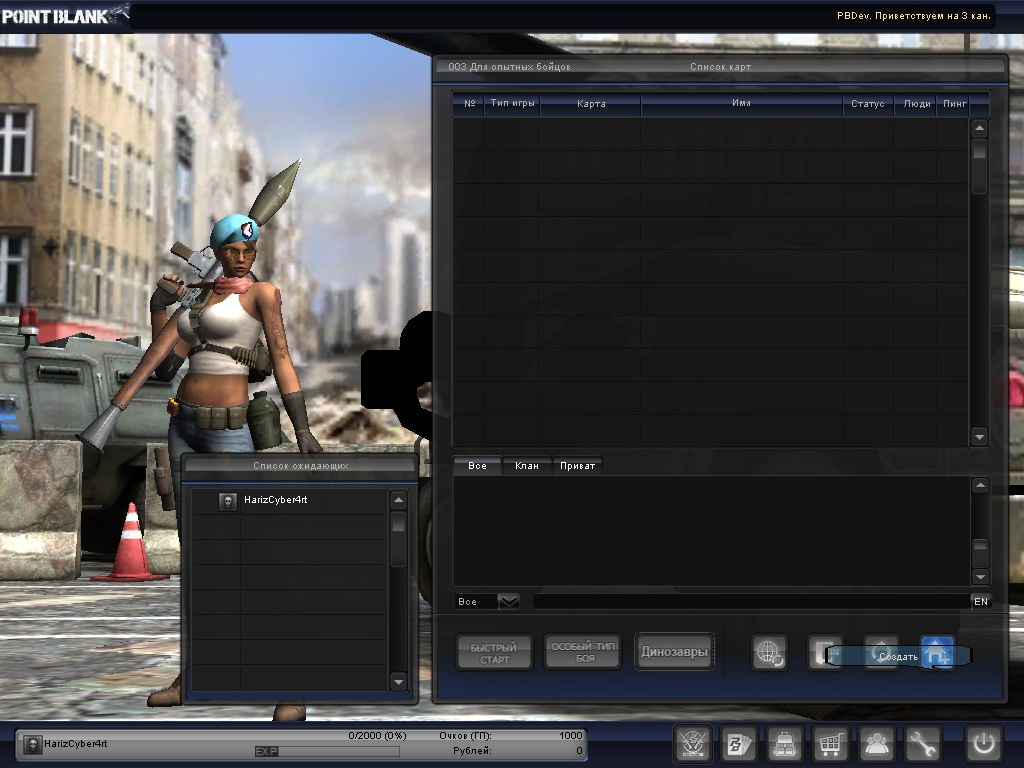The height and width of the screenshot is (768, 1024).
Task: Click chat window scrollbar down arrow
Action: 980,577
